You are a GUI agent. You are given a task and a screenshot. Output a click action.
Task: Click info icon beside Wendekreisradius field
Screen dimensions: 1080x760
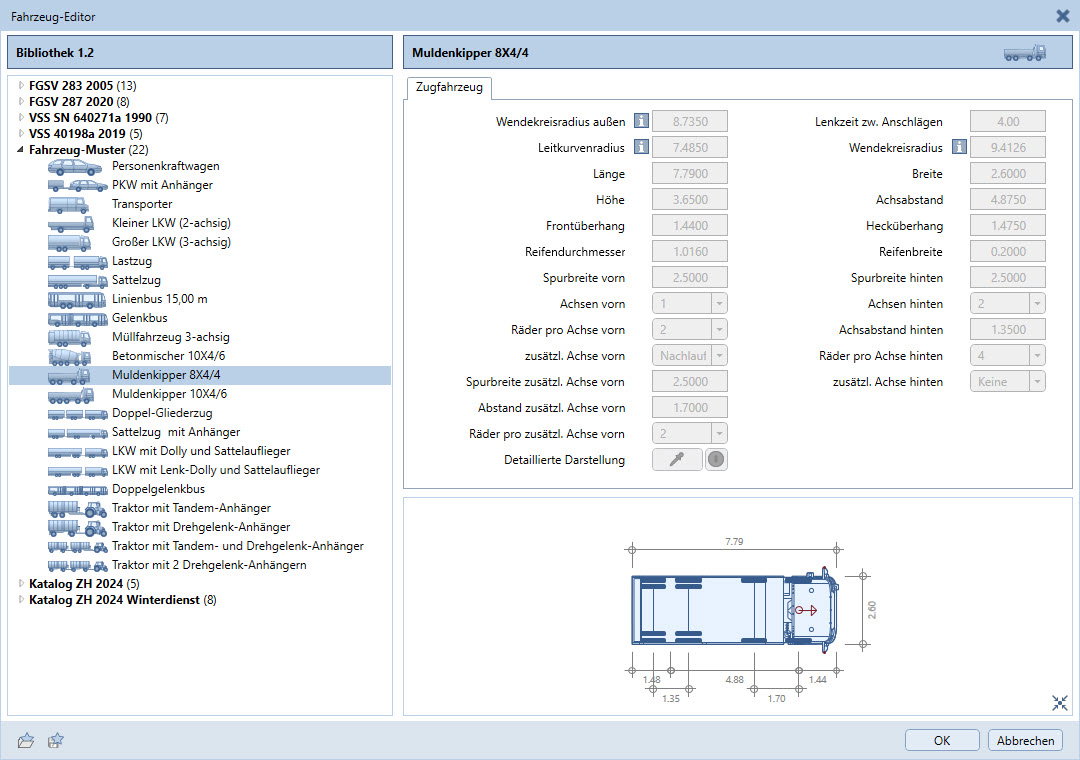[959, 148]
